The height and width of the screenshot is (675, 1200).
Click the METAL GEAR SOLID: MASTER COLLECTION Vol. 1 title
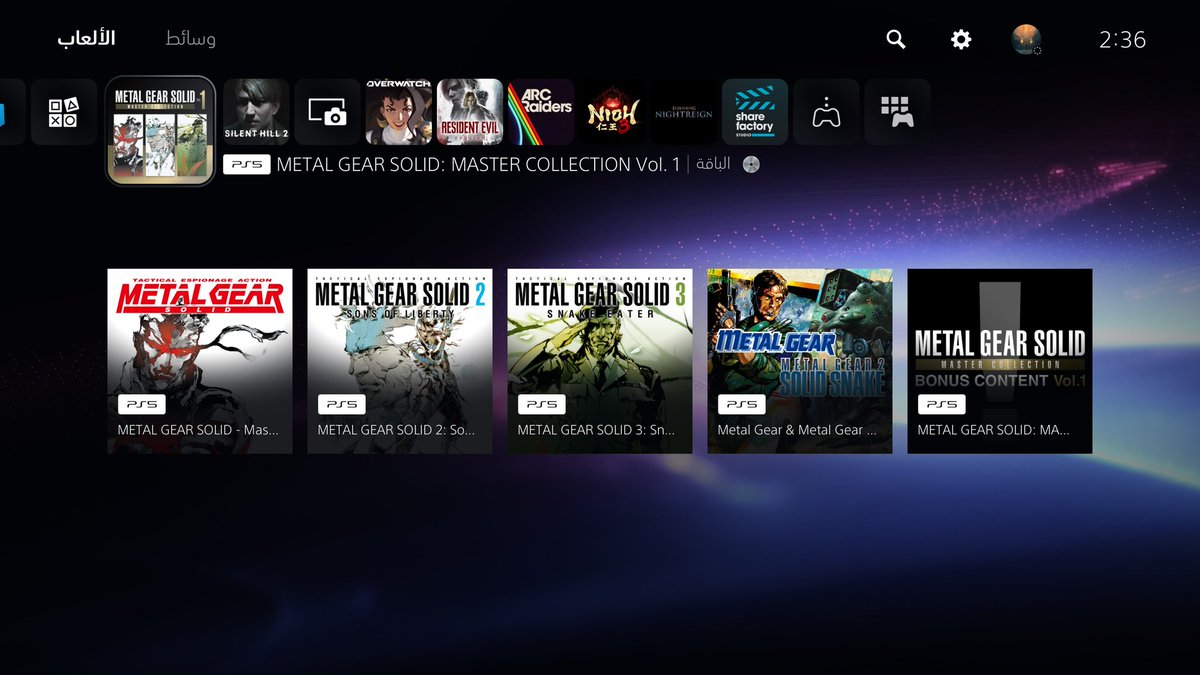[x=478, y=164]
